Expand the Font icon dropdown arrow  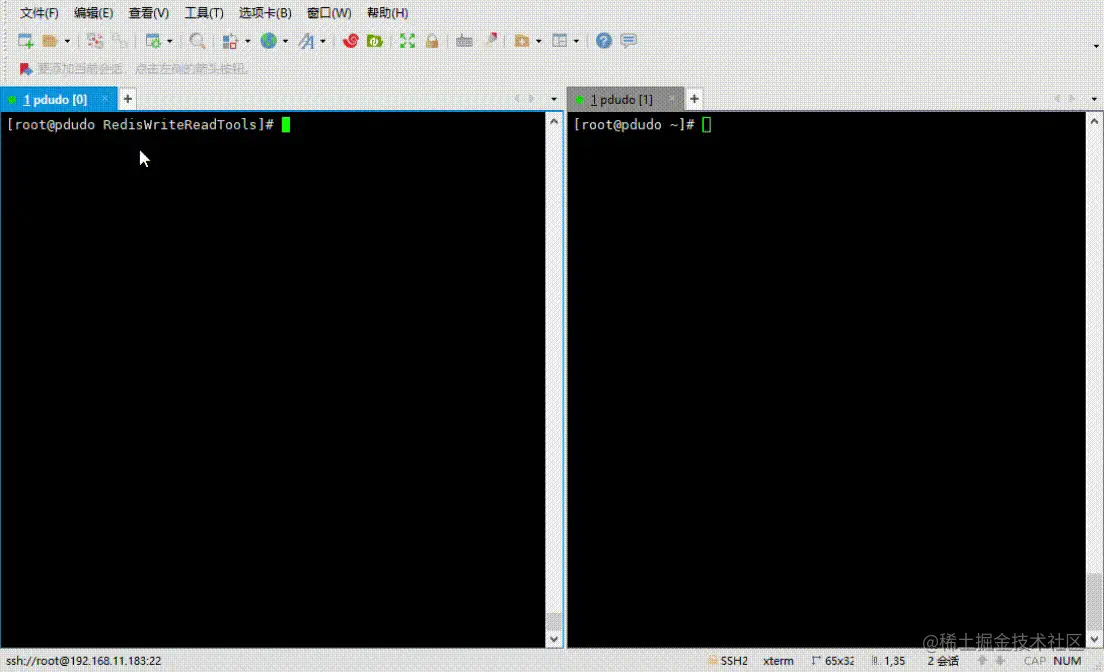322,42
